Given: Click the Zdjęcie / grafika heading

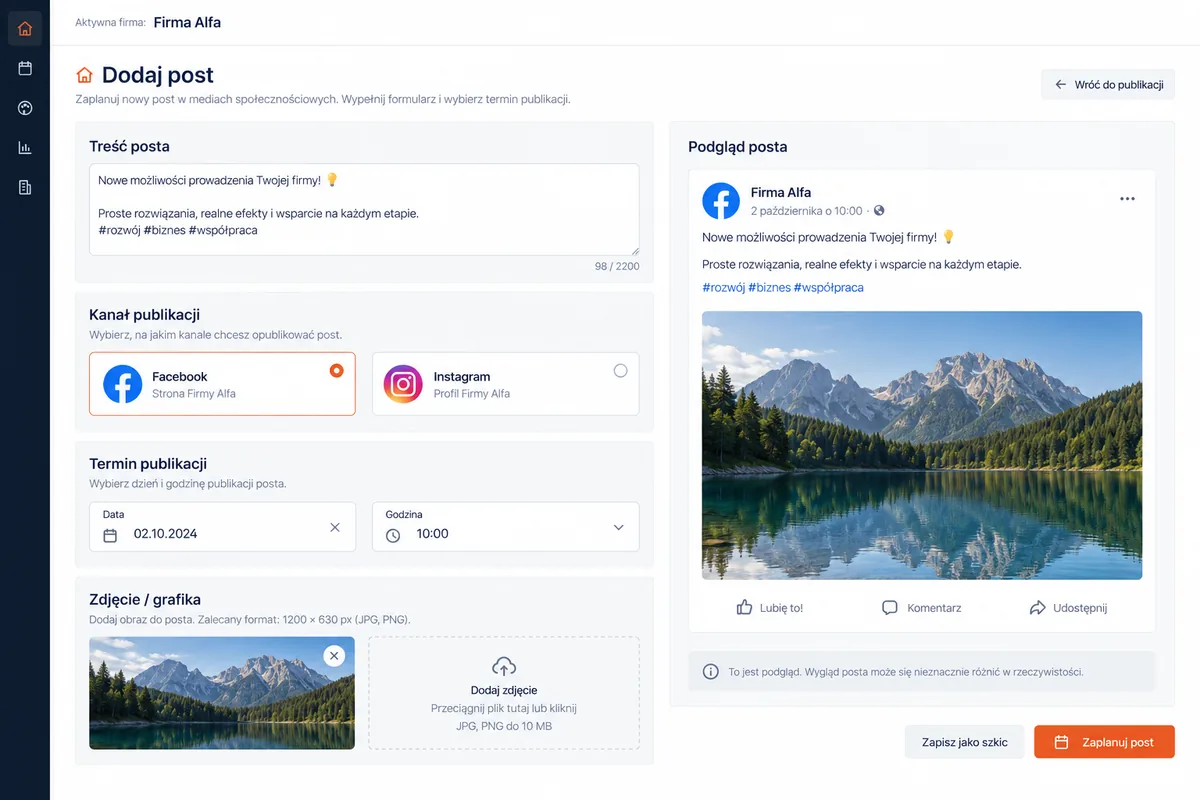Looking at the screenshot, I should coord(145,600).
